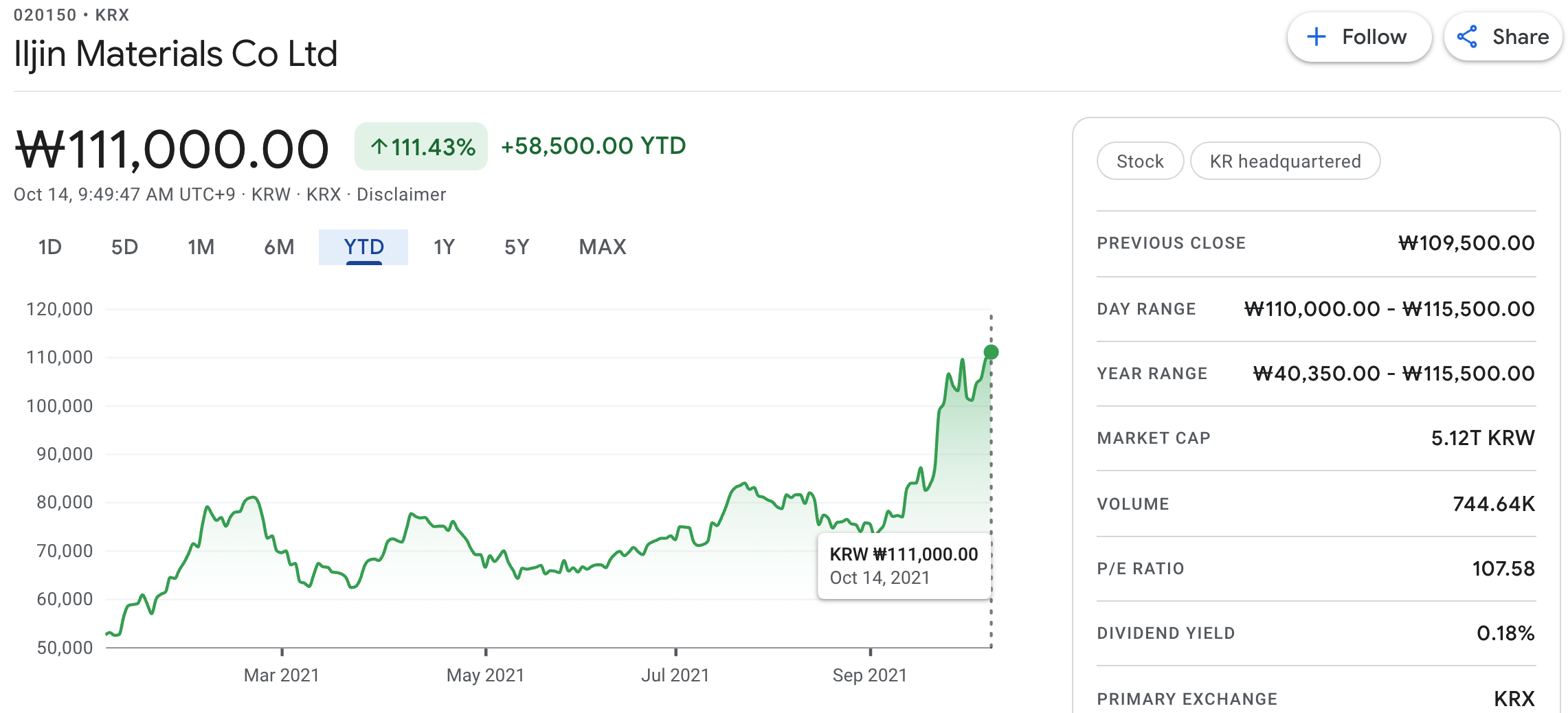Click the VOLUME label
Viewport: 1568px width, 713px height.
tap(1133, 504)
